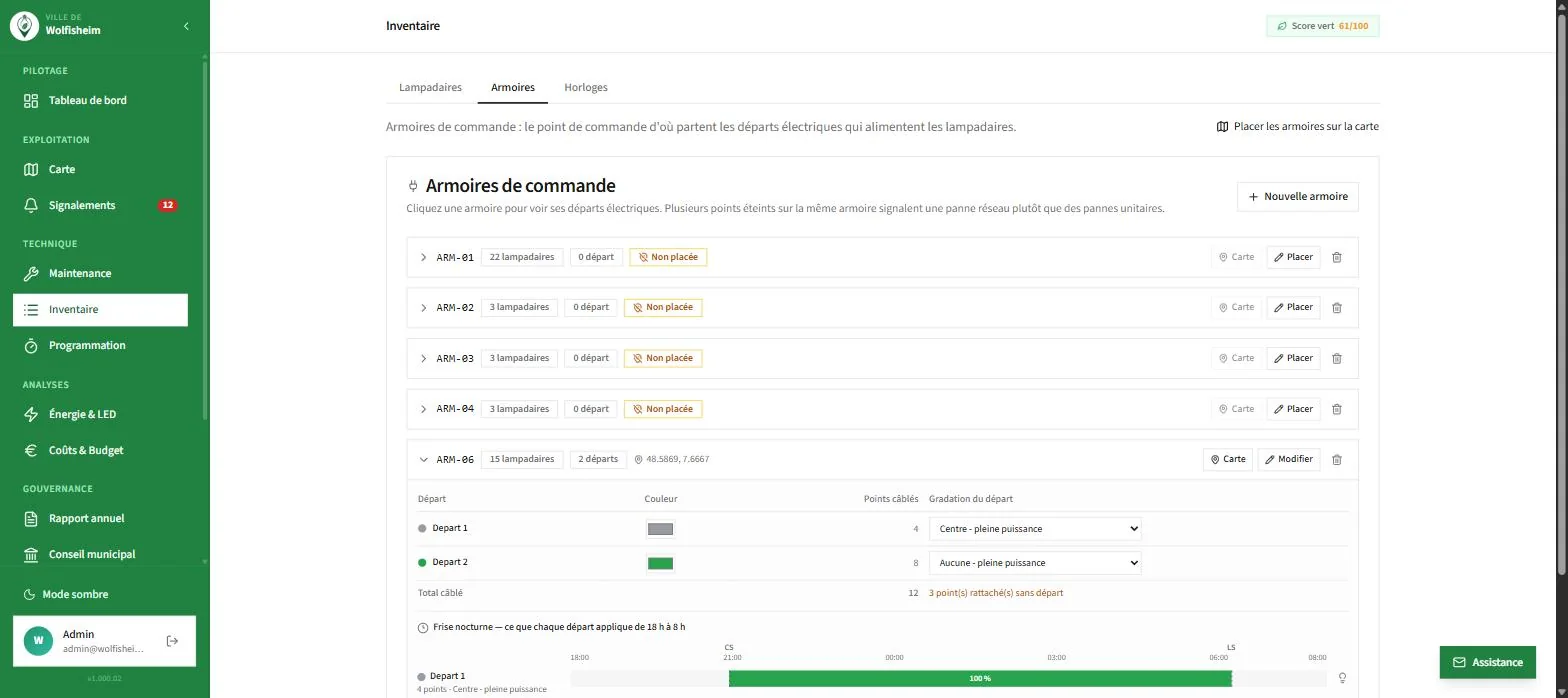The height and width of the screenshot is (698, 1568).
Task: Click the 2 départs badge of ARM-06
Action: pyautogui.click(x=598, y=460)
